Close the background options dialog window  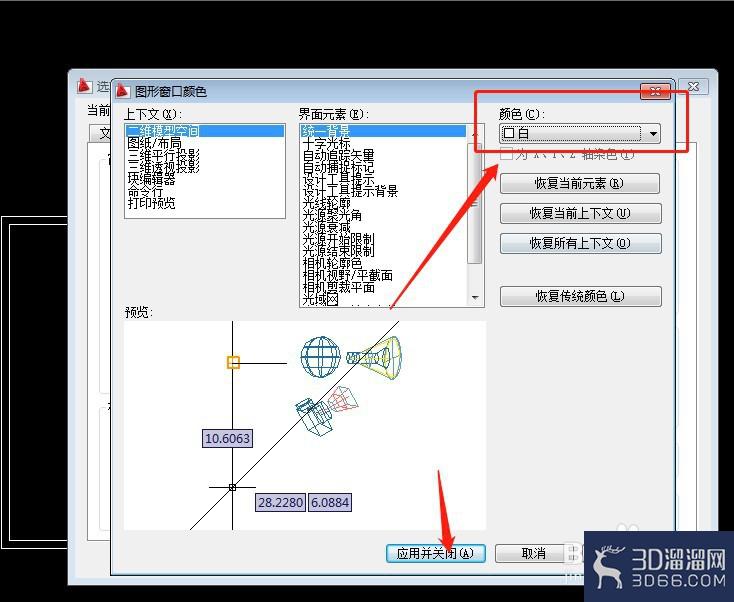tap(693, 87)
